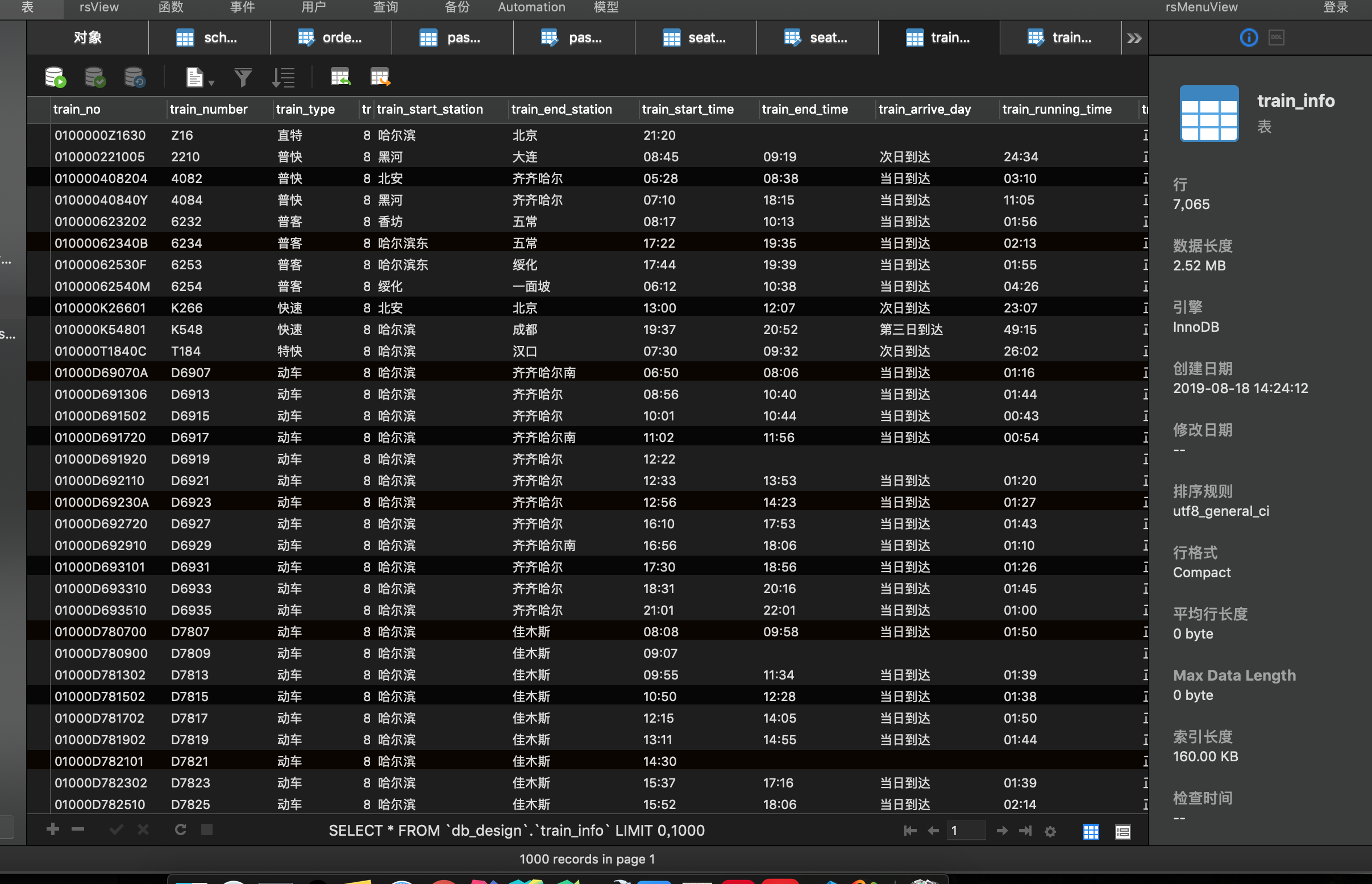Image resolution: width=1372 pixels, height=884 pixels.
Task: Open the 查询 toolbar item
Action: 385,7
